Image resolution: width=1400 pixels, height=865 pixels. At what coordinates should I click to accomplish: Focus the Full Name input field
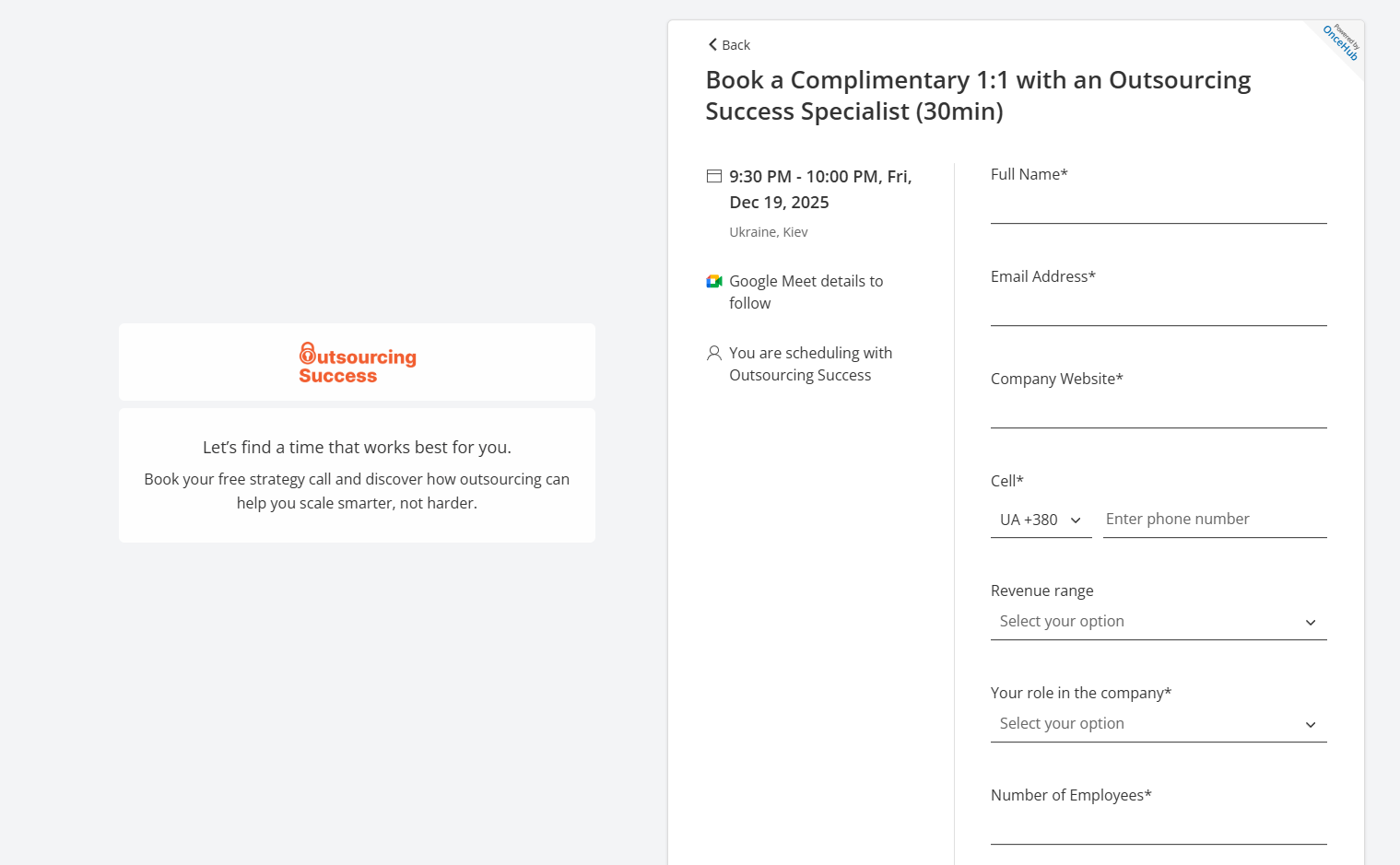[x=1158, y=208]
